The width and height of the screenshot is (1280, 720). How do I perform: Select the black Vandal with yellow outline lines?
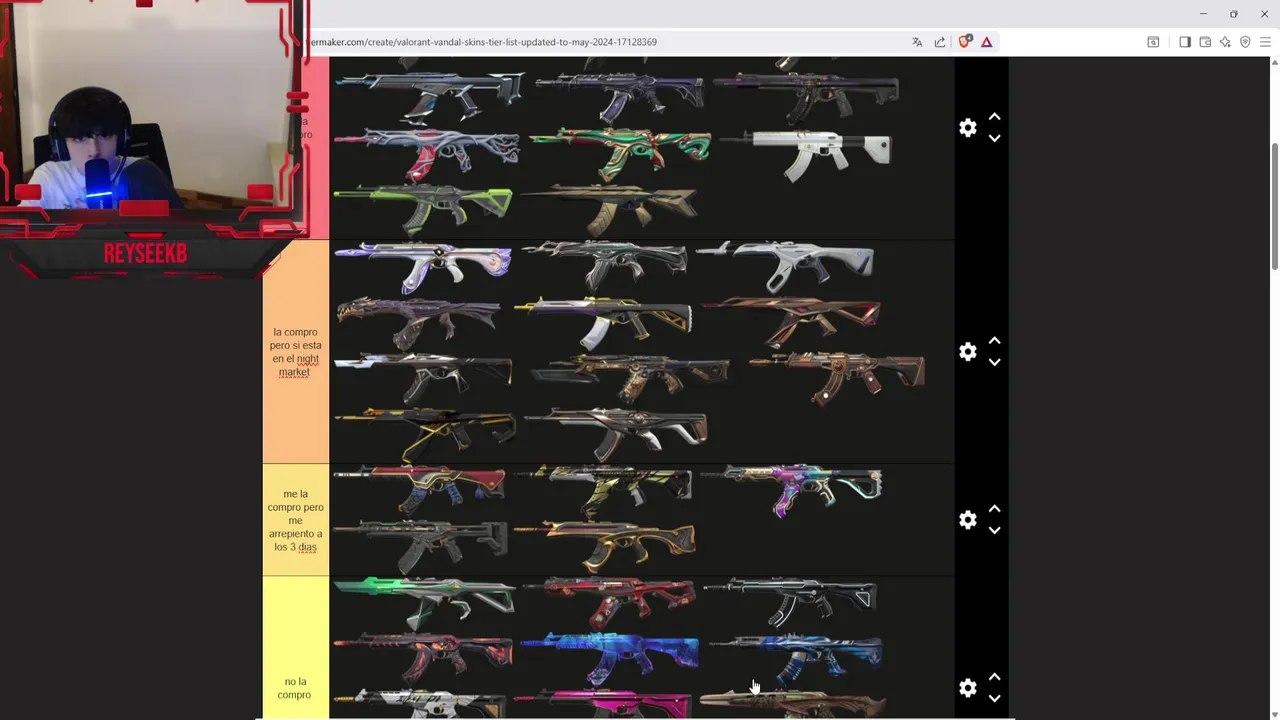pyautogui.click(x=424, y=433)
